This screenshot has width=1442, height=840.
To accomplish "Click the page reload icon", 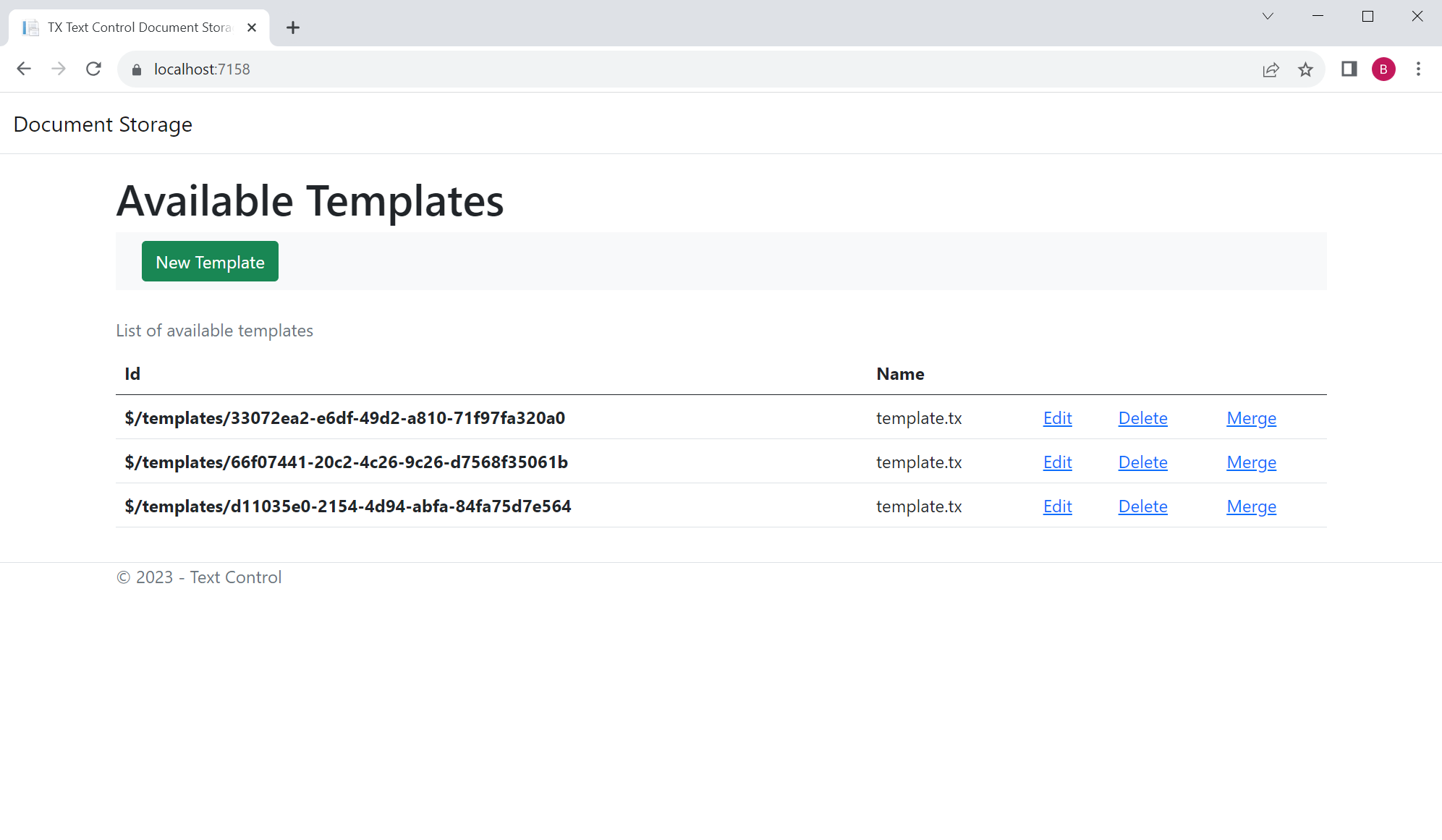I will (93, 69).
